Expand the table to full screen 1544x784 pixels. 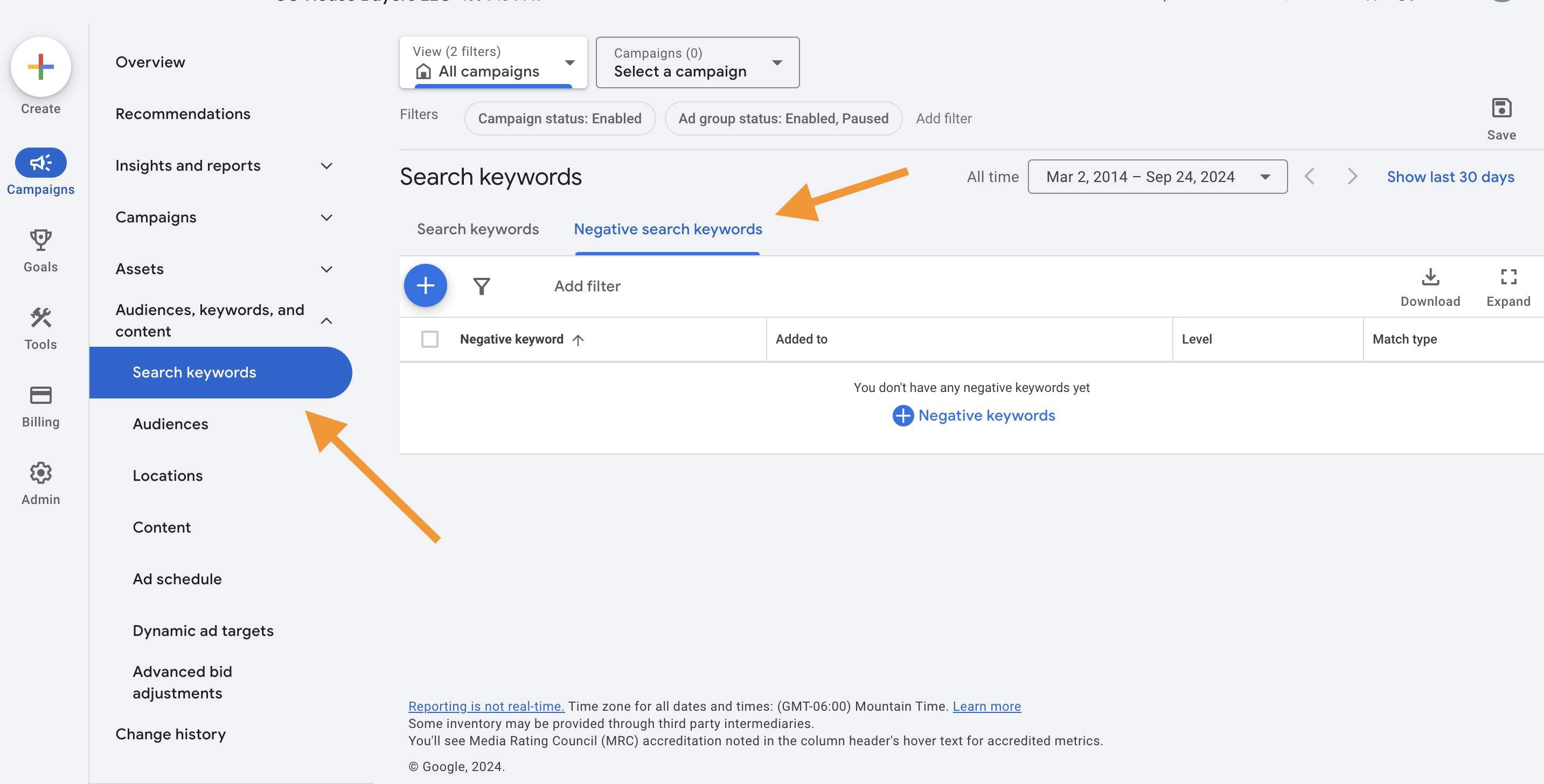[x=1508, y=287]
